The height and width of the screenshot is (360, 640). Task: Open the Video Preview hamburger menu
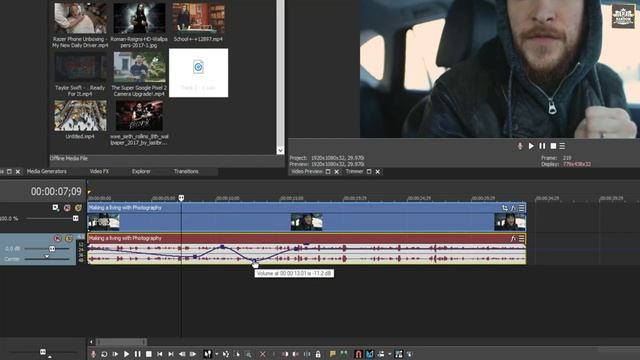pyautogui.click(x=562, y=146)
